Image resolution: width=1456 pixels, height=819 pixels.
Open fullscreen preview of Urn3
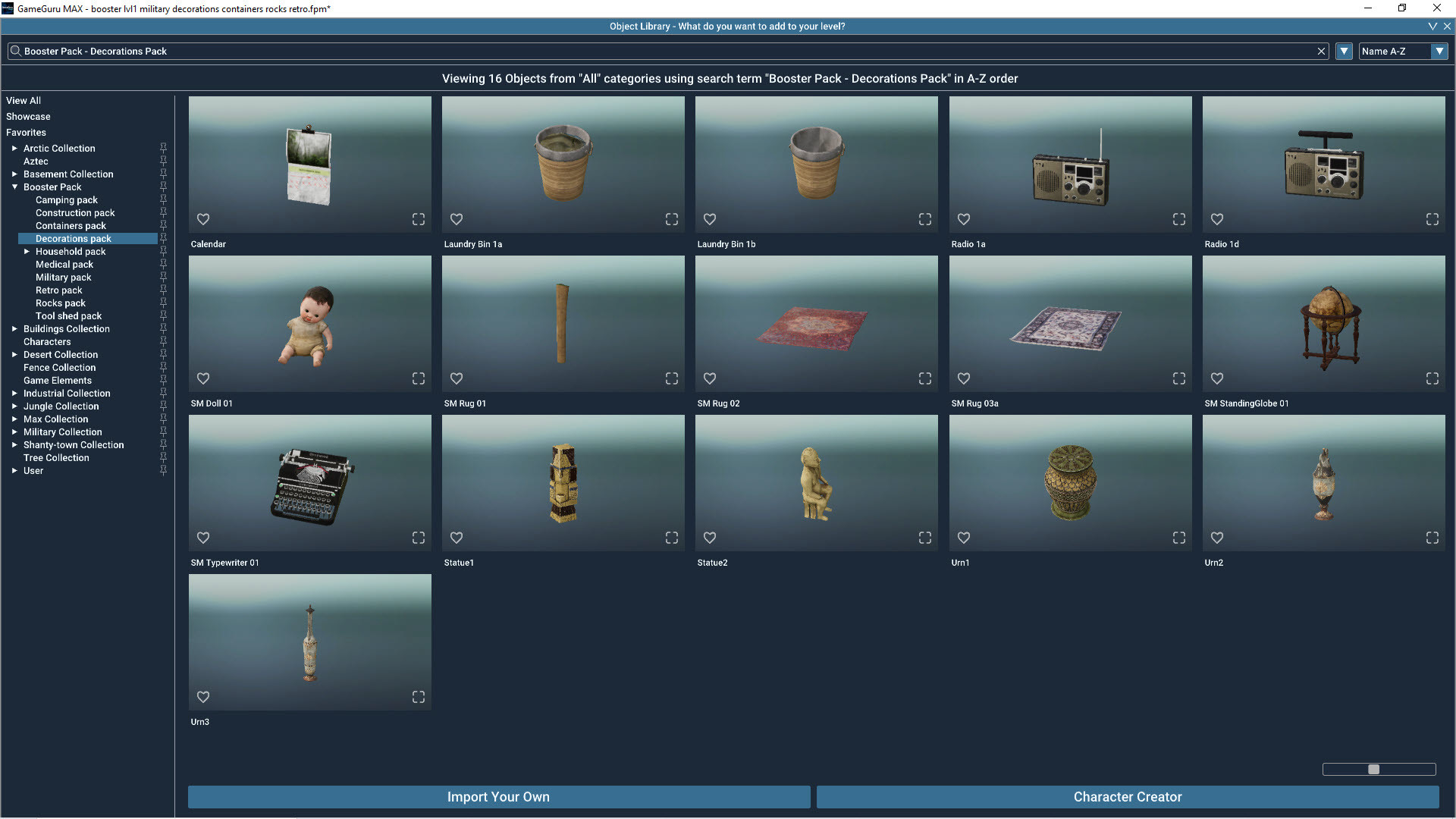coord(418,697)
